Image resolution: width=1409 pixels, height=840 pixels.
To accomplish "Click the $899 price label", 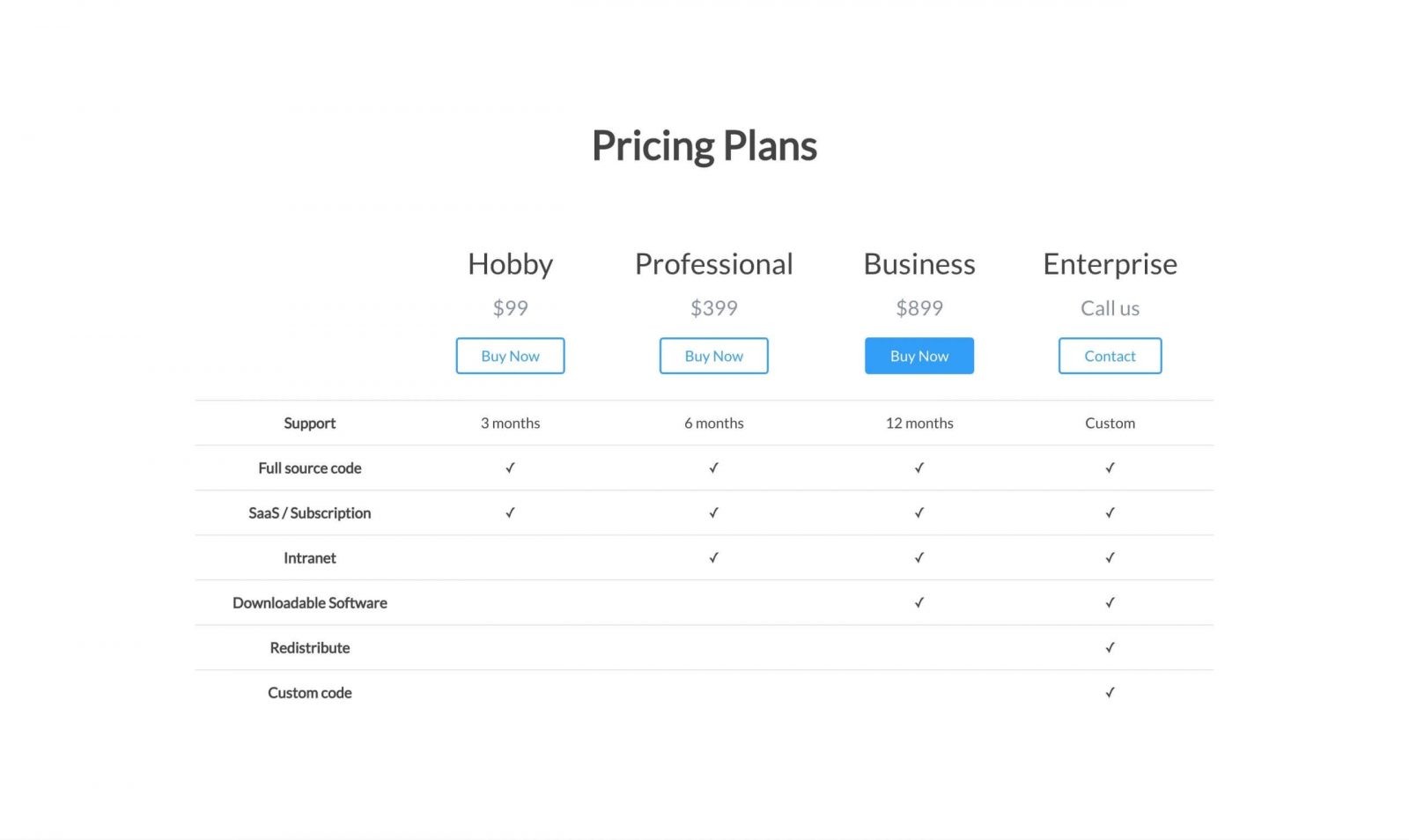I will (918, 308).
